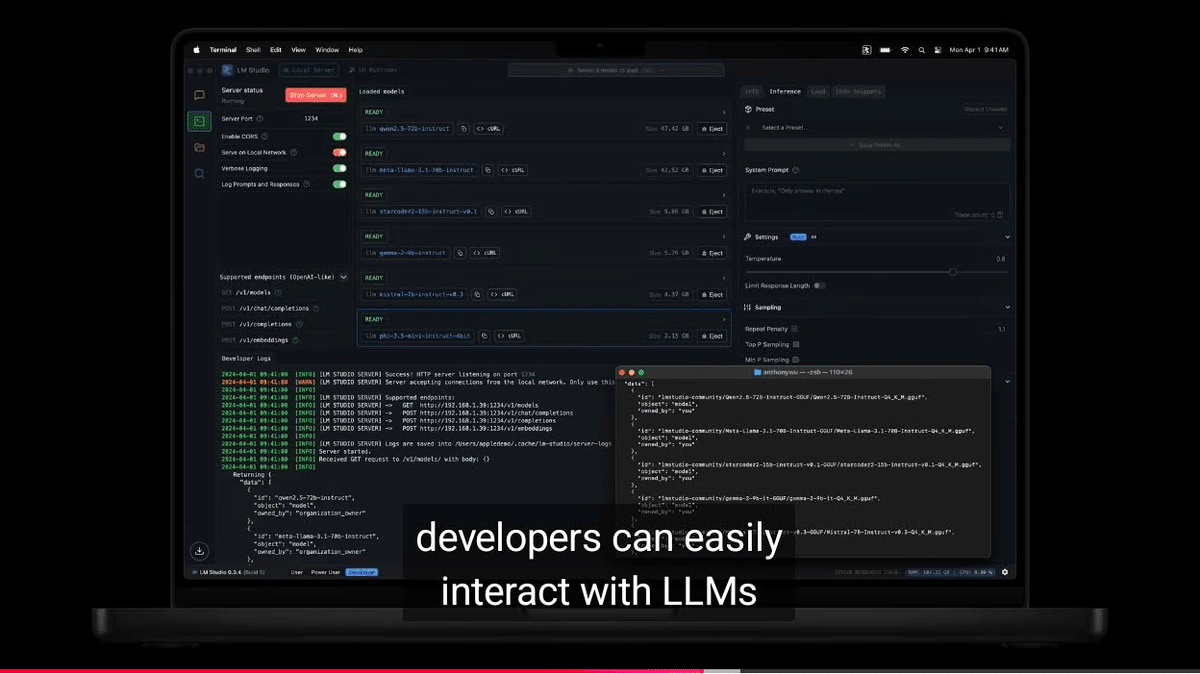Copy identifier for meta-llama-3.1-70b-instruct model
Image resolution: width=1200 pixels, height=674 pixels.
pyautogui.click(x=488, y=170)
